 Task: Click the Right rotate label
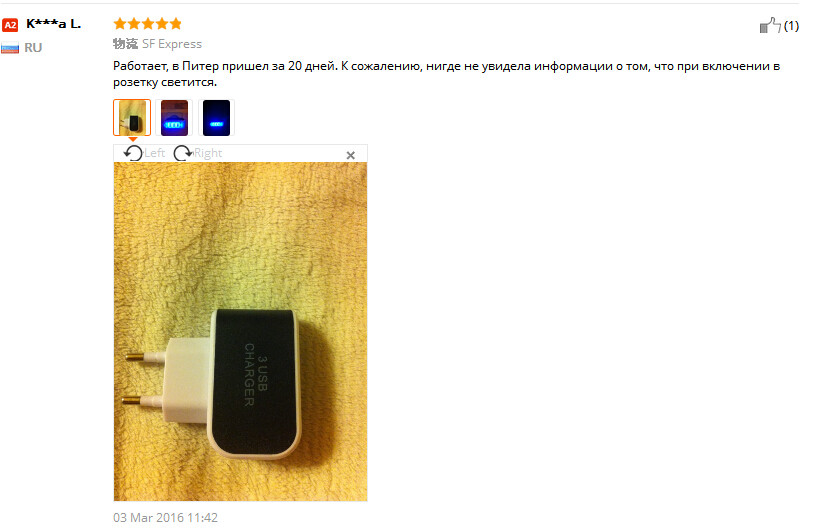coord(208,153)
